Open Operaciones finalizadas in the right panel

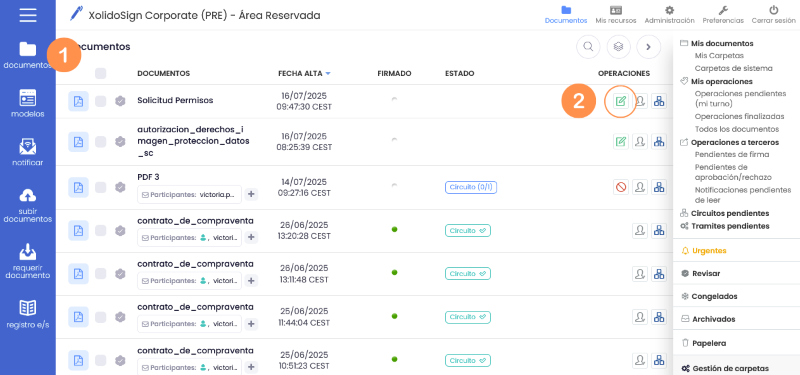tap(739, 116)
